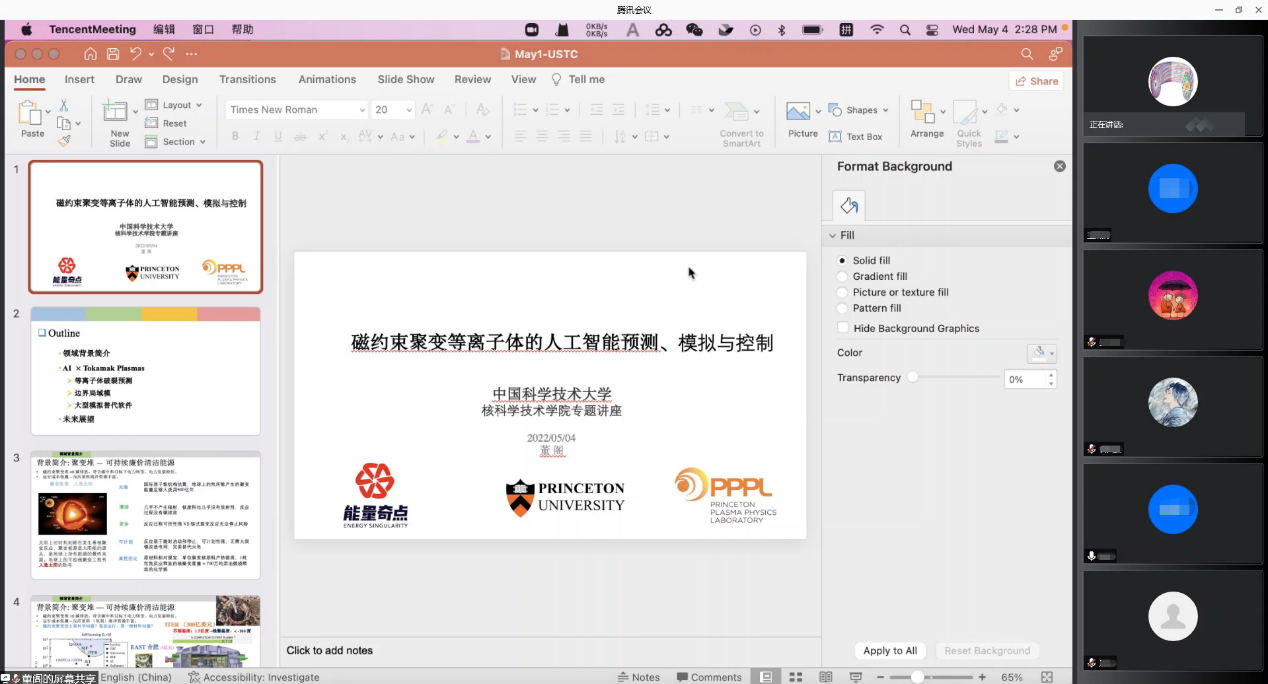Click the Text Box tool
This screenshot has width=1268, height=684.
(x=856, y=136)
